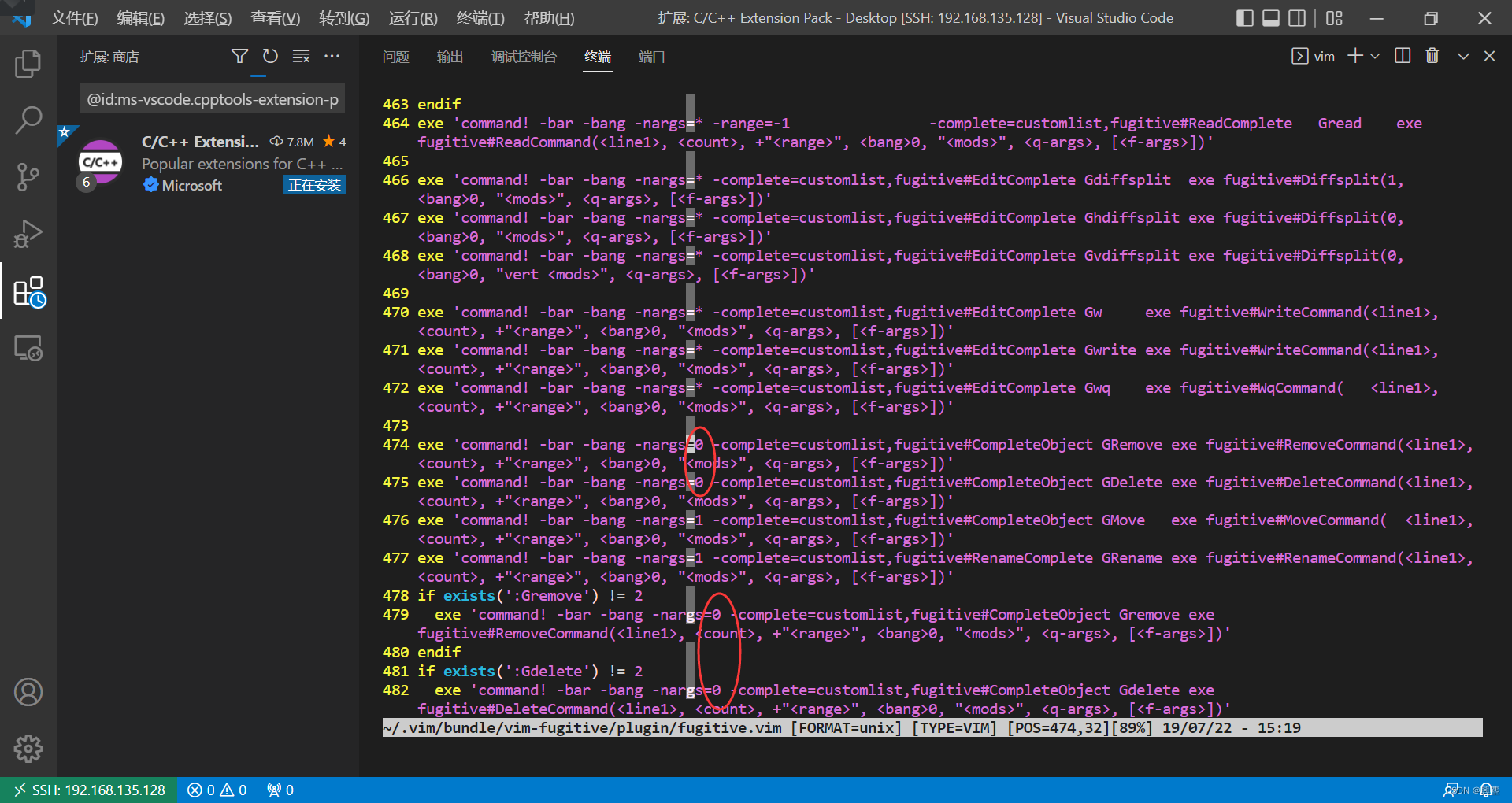The width and height of the screenshot is (1512, 803).
Task: Click the forwarded ports status item
Action: coord(280,790)
